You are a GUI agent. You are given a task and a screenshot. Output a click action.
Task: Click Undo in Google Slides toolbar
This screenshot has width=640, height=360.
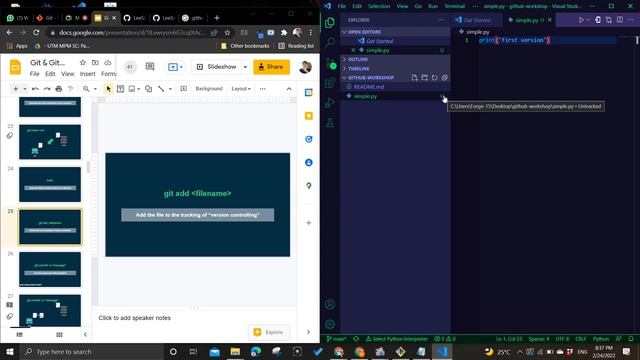35,89
